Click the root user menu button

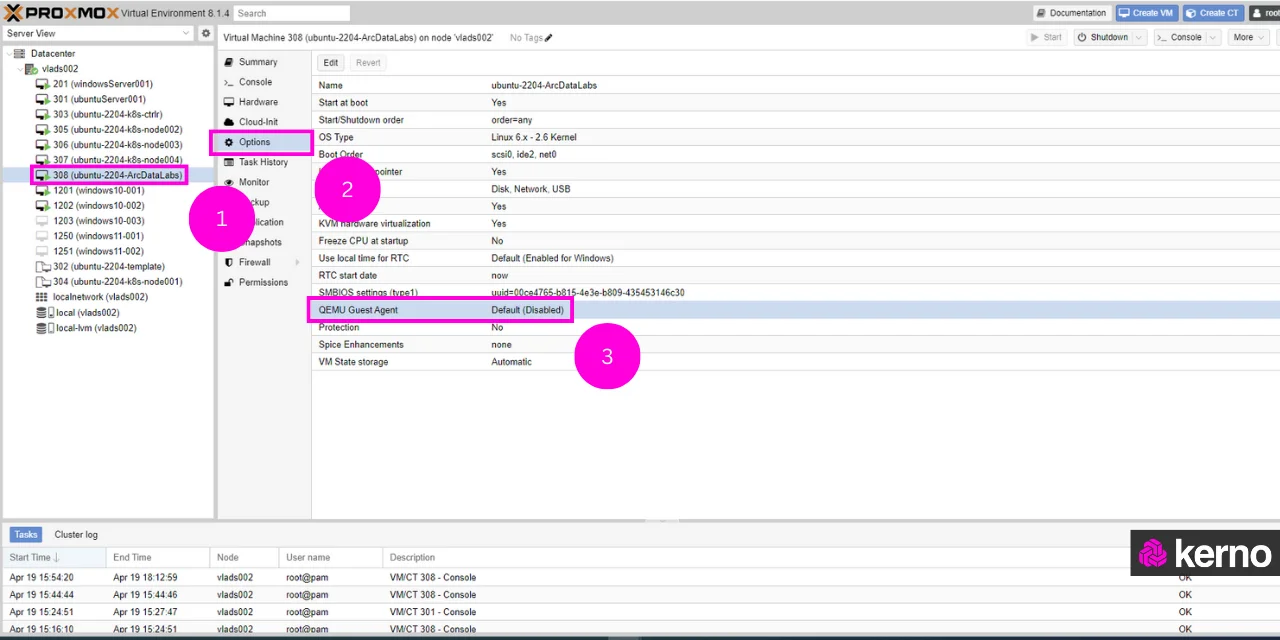pyautogui.click(x=1264, y=13)
